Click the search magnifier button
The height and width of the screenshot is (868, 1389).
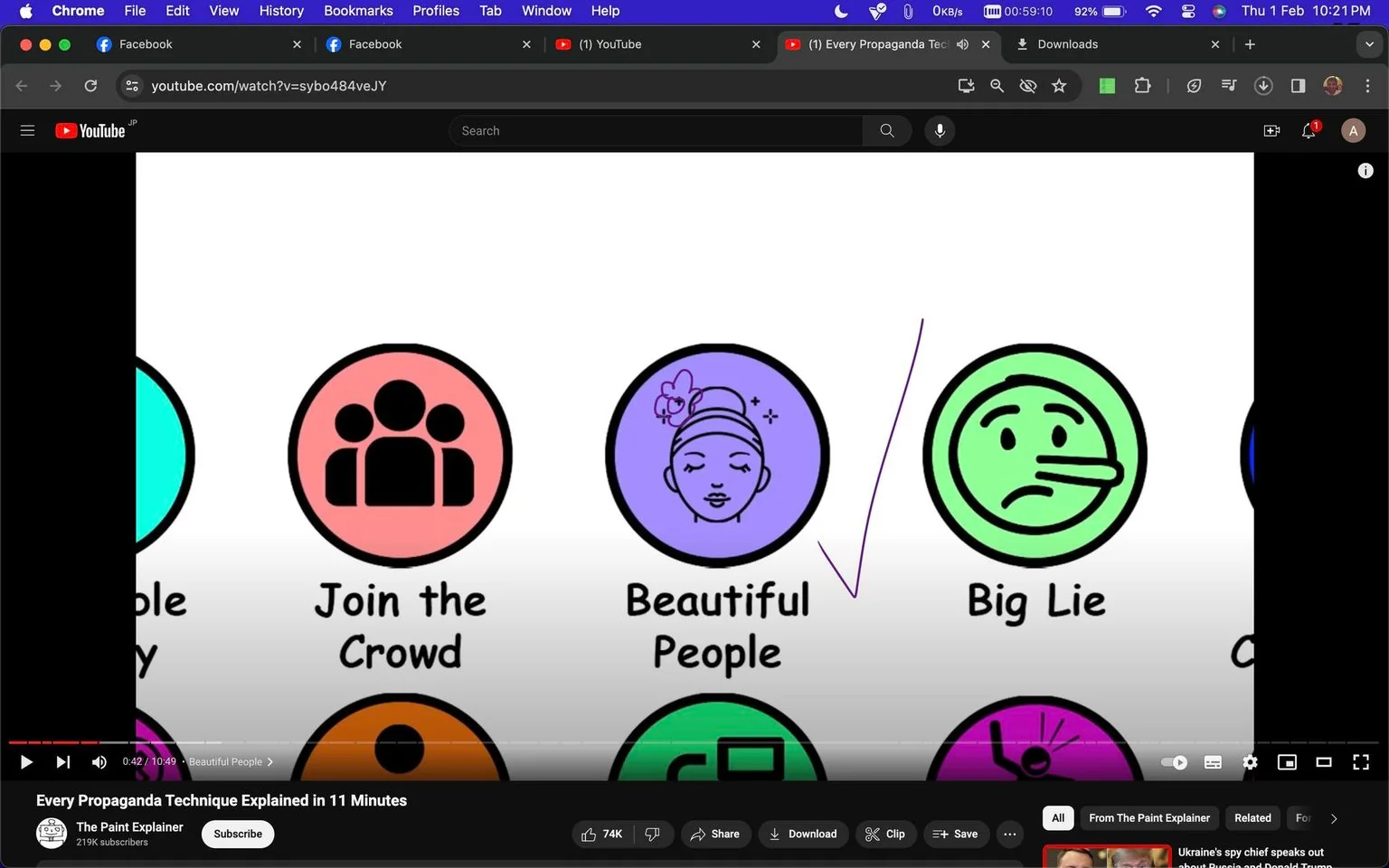coord(887,131)
